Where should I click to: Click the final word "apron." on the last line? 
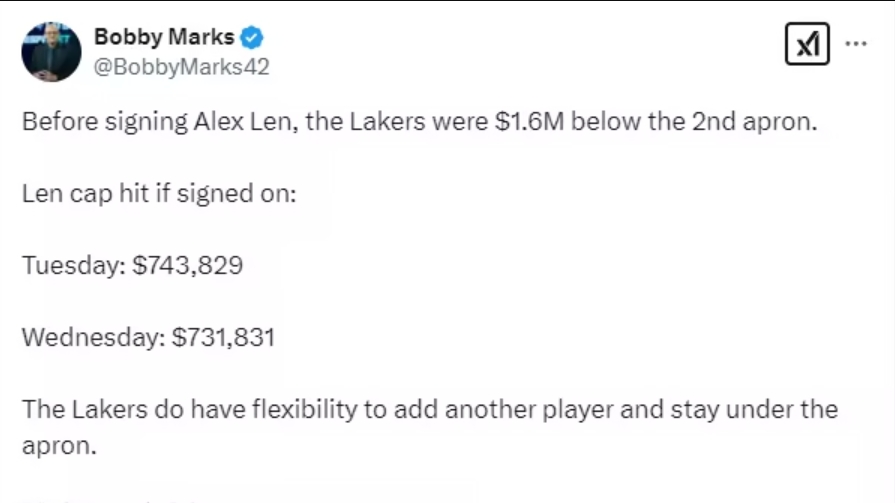pos(59,445)
